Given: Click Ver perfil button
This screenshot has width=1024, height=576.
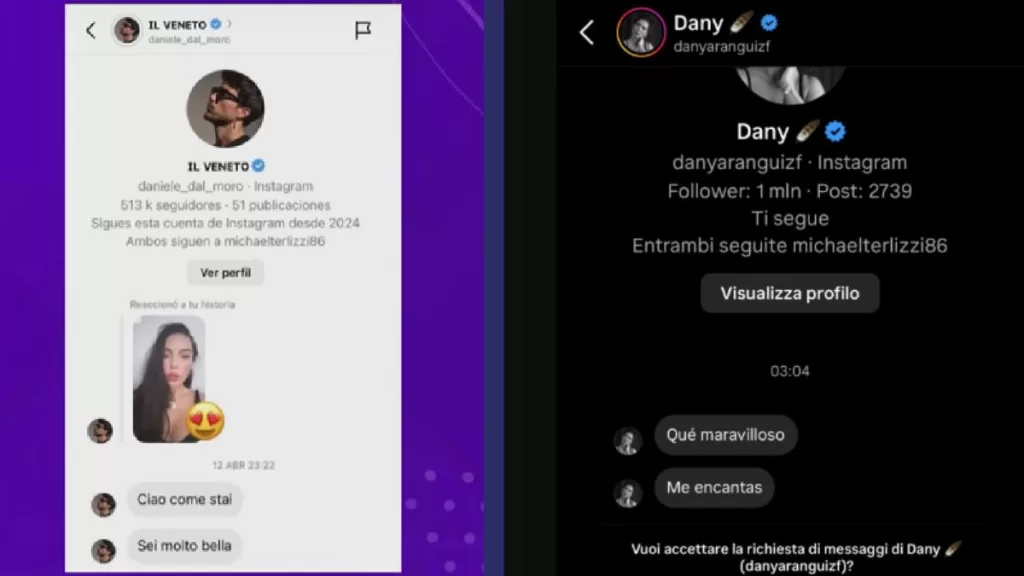Looking at the screenshot, I should tap(225, 272).
